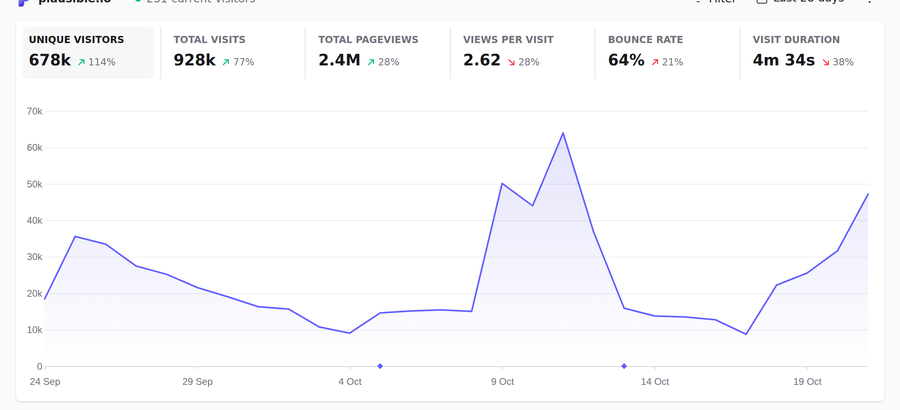Open the Views Per Visit metric
The height and width of the screenshot is (410, 900).
[x=522, y=53]
